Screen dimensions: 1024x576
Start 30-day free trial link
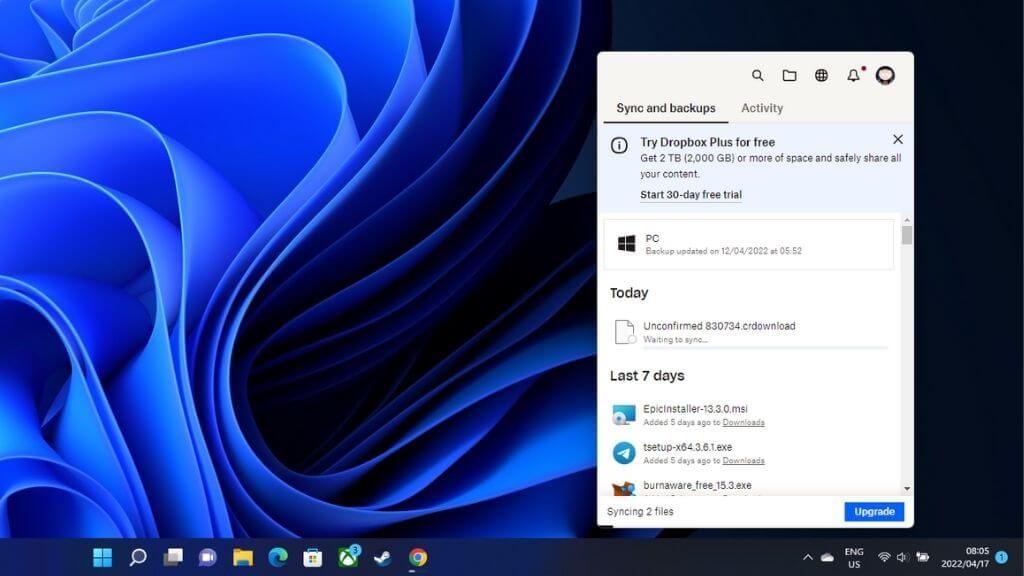[x=691, y=195]
